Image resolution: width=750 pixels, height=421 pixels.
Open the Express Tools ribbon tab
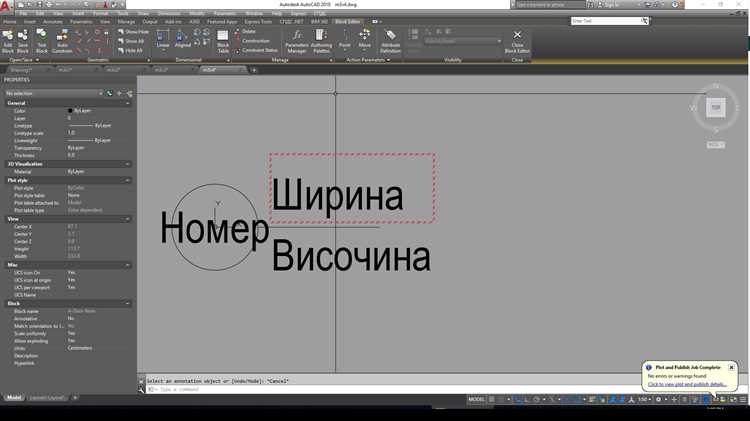pos(258,22)
